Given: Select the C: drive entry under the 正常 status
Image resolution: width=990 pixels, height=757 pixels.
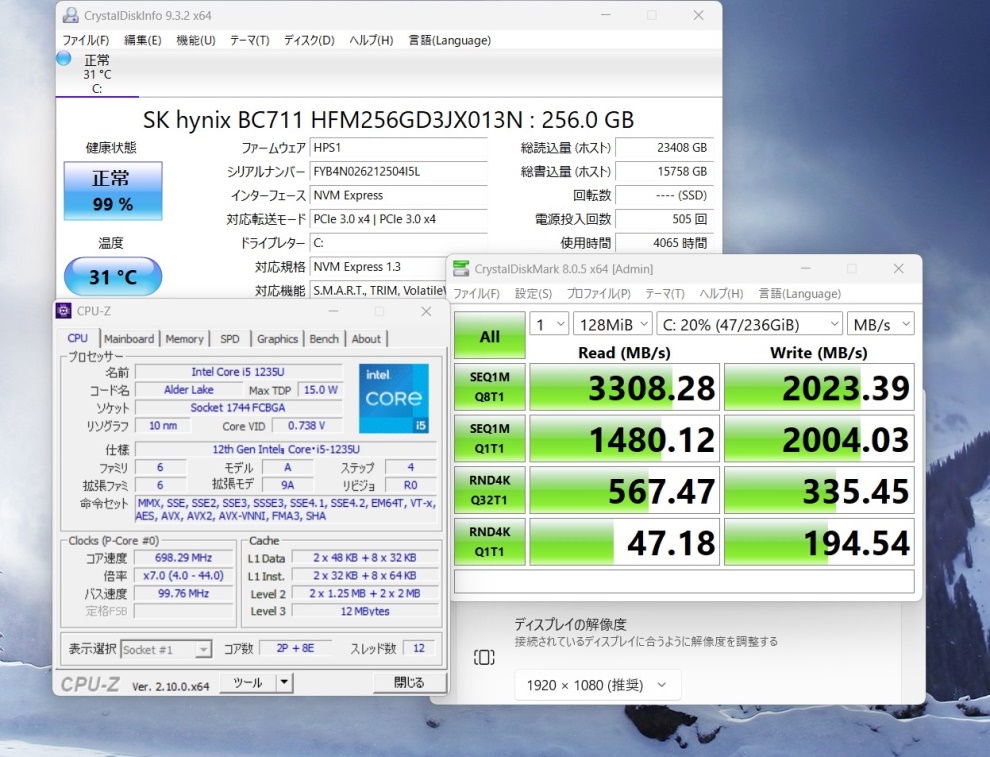Looking at the screenshot, I should [x=97, y=75].
